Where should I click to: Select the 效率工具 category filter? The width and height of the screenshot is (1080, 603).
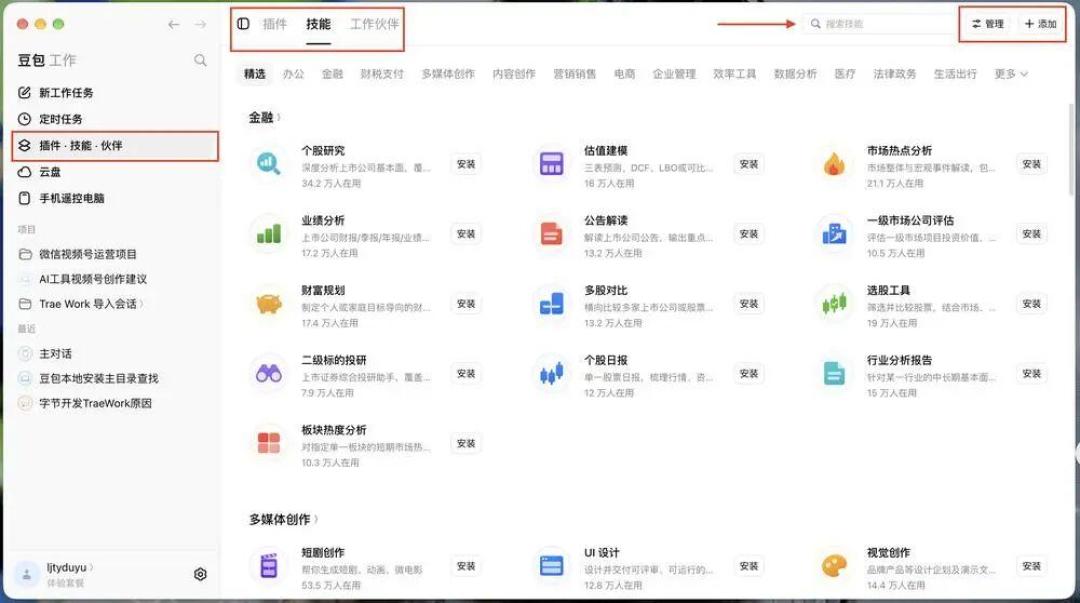734,74
